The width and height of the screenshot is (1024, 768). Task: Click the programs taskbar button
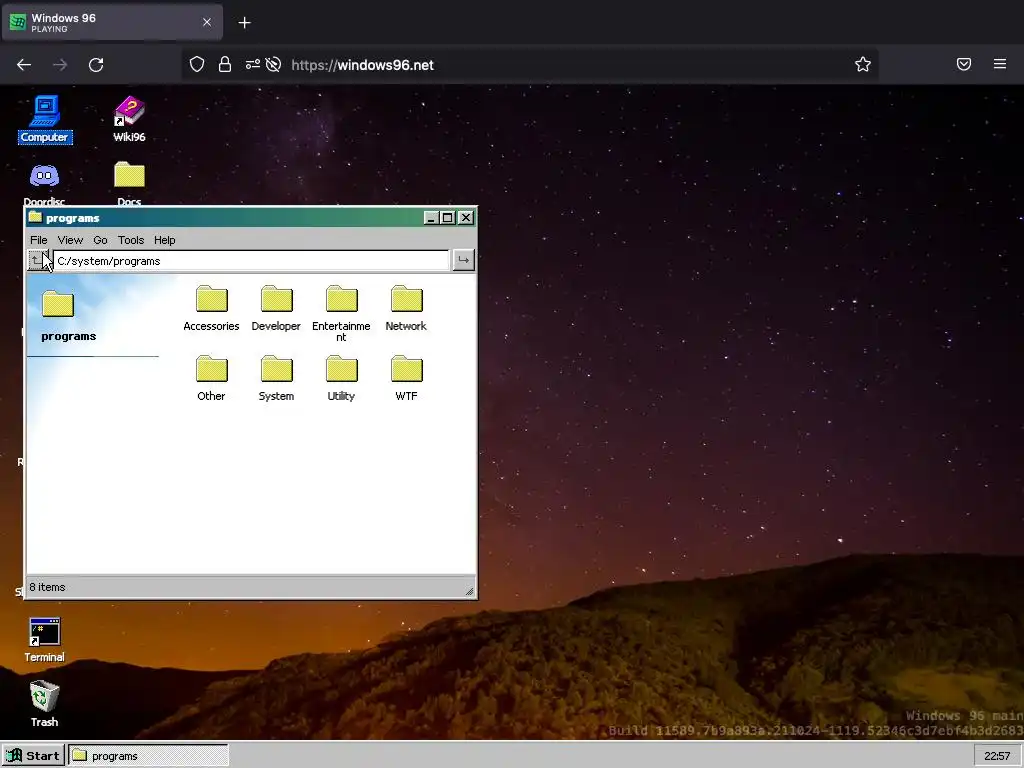[148, 756]
